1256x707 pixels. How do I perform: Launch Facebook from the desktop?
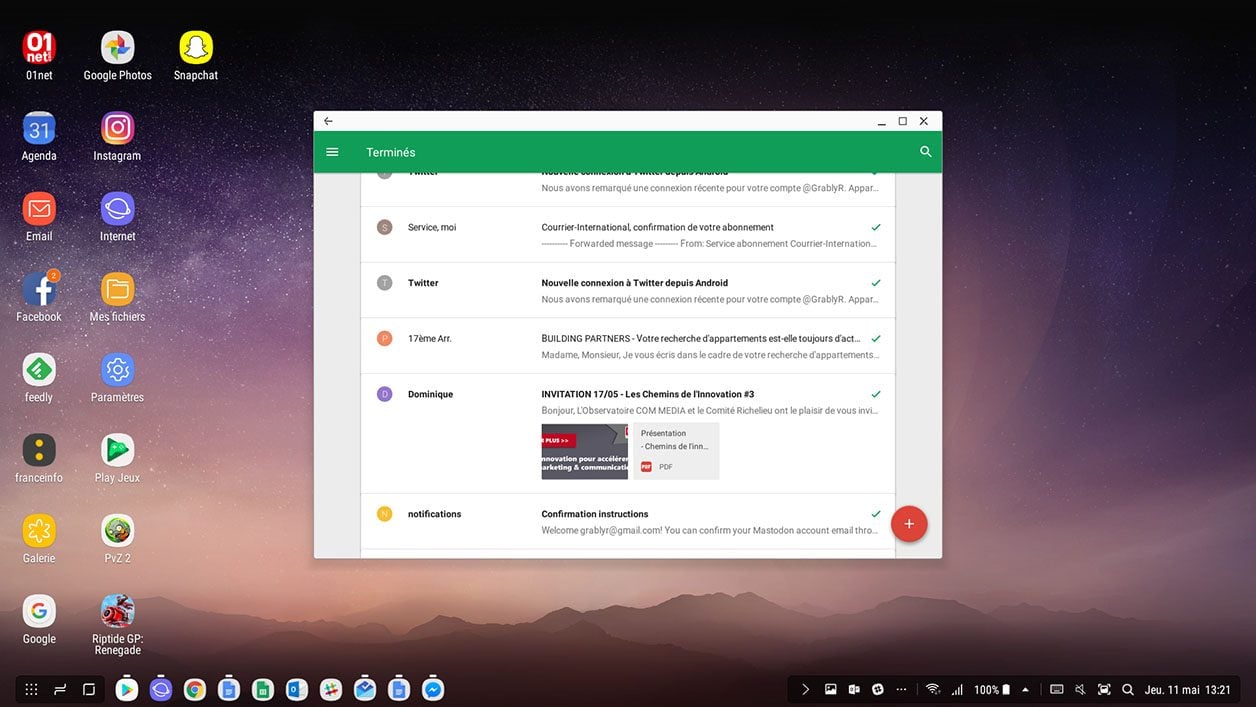point(39,298)
